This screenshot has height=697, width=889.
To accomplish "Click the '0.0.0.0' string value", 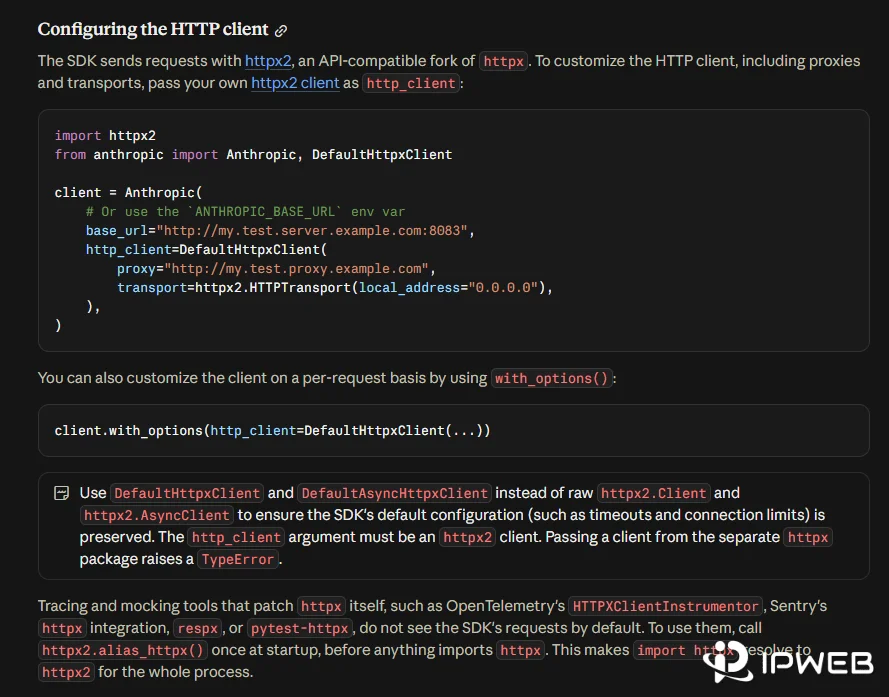I will [502, 288].
